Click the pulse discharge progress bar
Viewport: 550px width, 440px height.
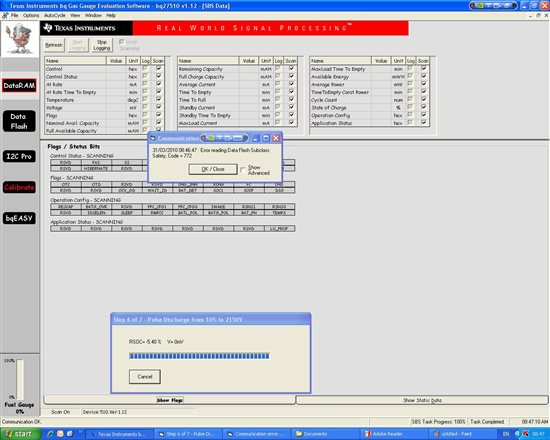[x=199, y=356]
